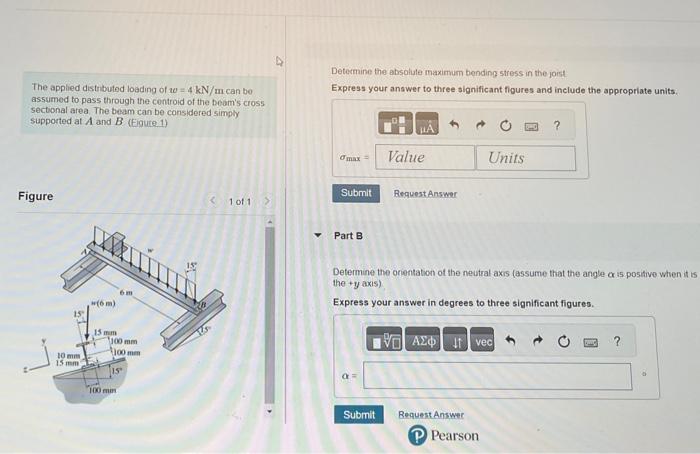Click the Units input field
The height and width of the screenshot is (454, 700).
(x=526, y=158)
